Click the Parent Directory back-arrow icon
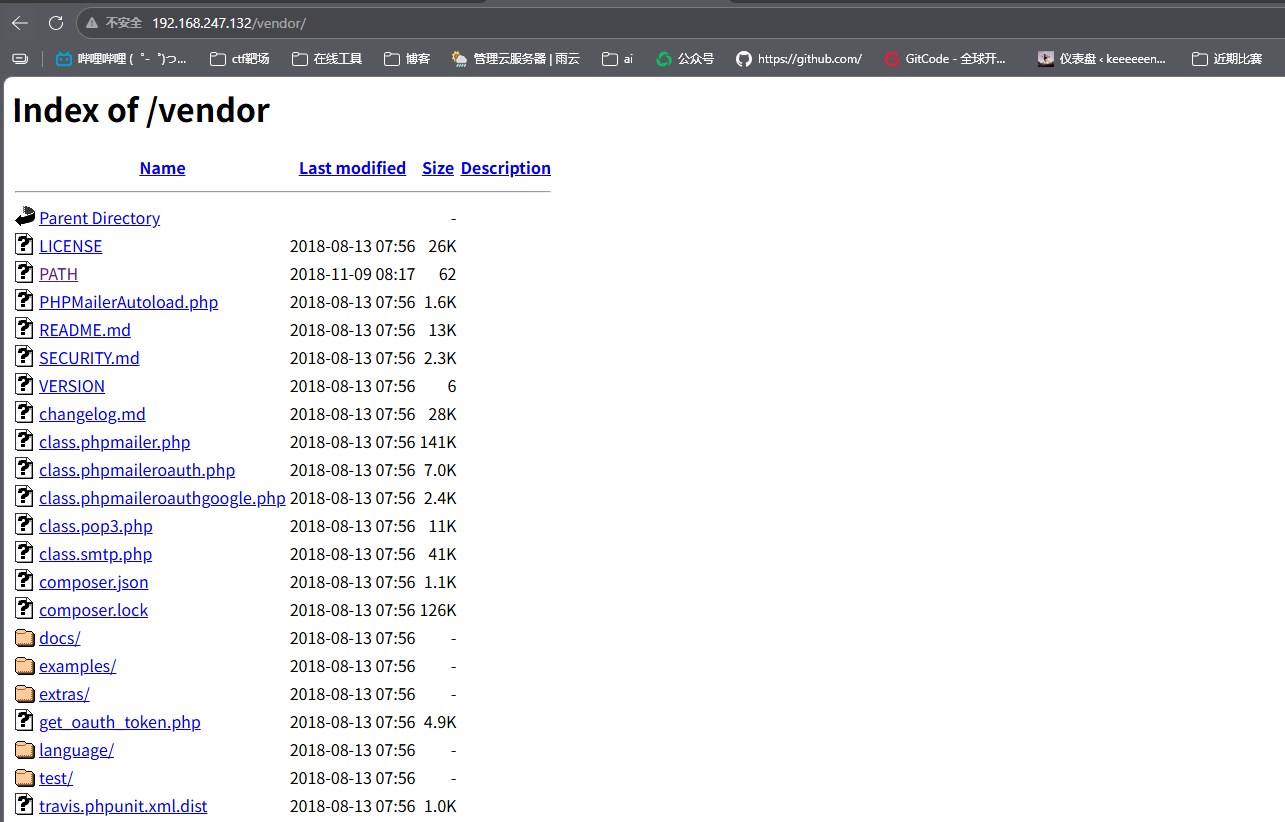The image size is (1285, 822). pyautogui.click(x=25, y=217)
